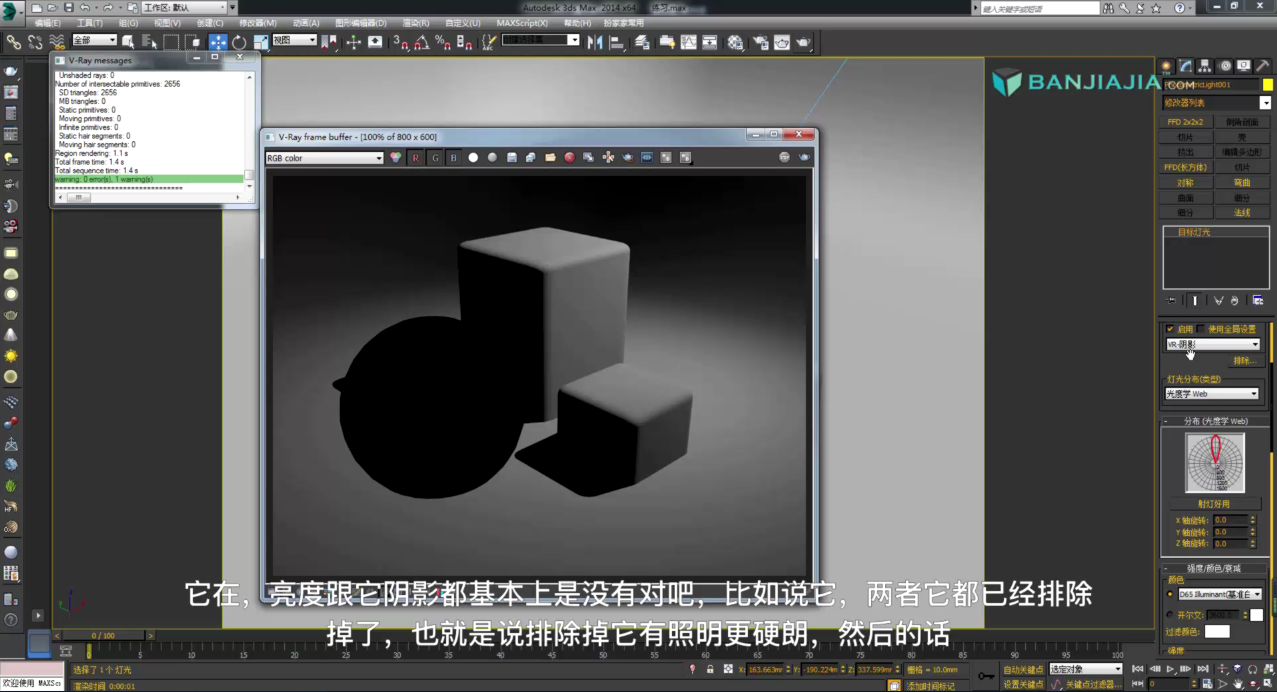Image resolution: width=1277 pixels, height=692 pixels.
Task: Click the Unlink Selection tool
Action: (x=35, y=42)
